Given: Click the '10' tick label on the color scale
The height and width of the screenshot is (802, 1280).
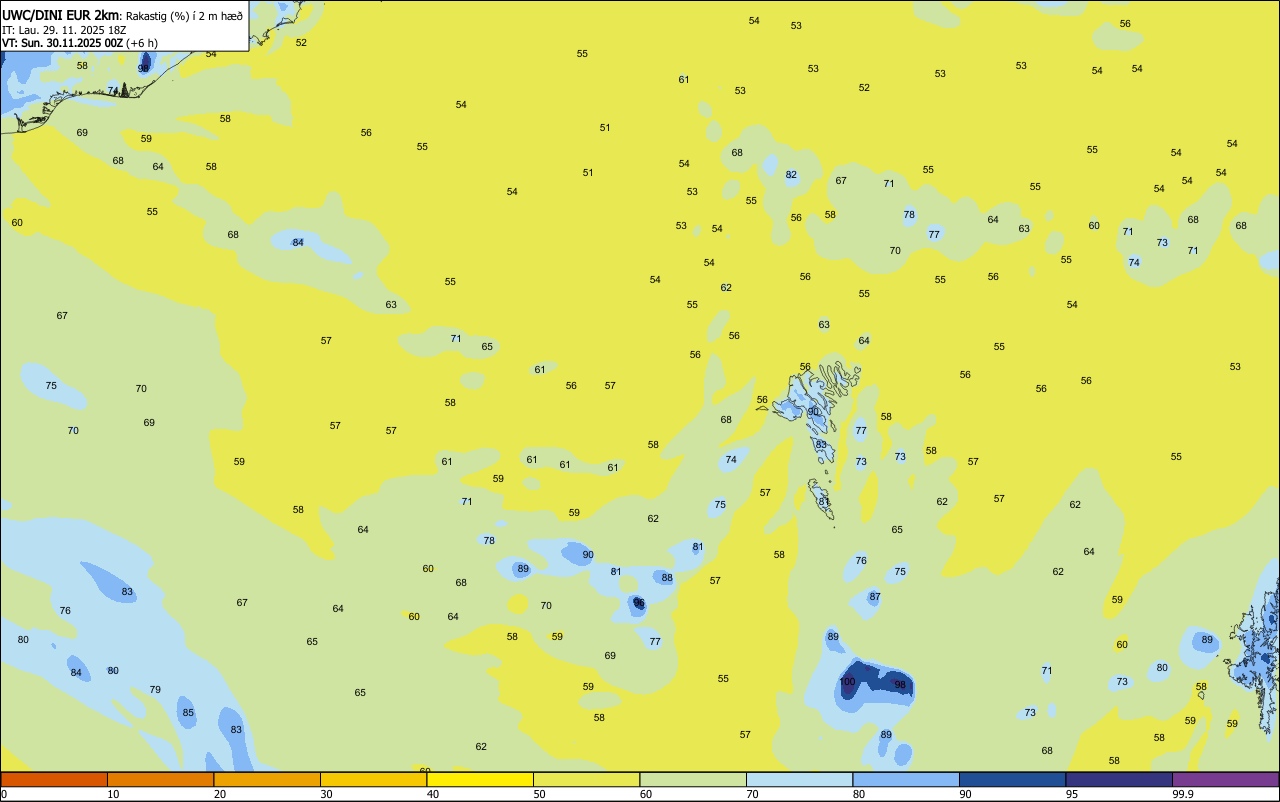Looking at the screenshot, I should coord(113,794).
